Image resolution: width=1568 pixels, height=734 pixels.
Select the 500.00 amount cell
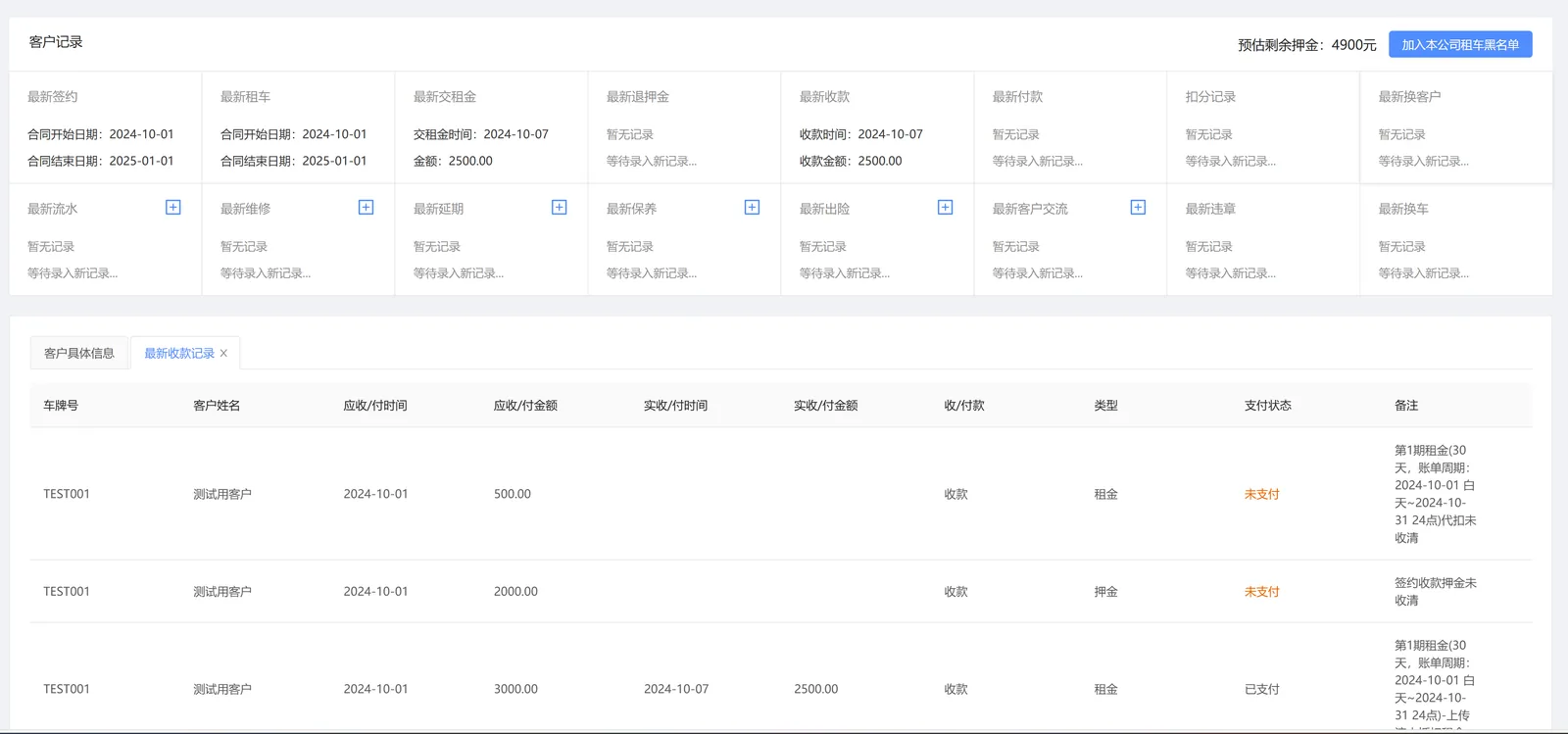point(513,494)
